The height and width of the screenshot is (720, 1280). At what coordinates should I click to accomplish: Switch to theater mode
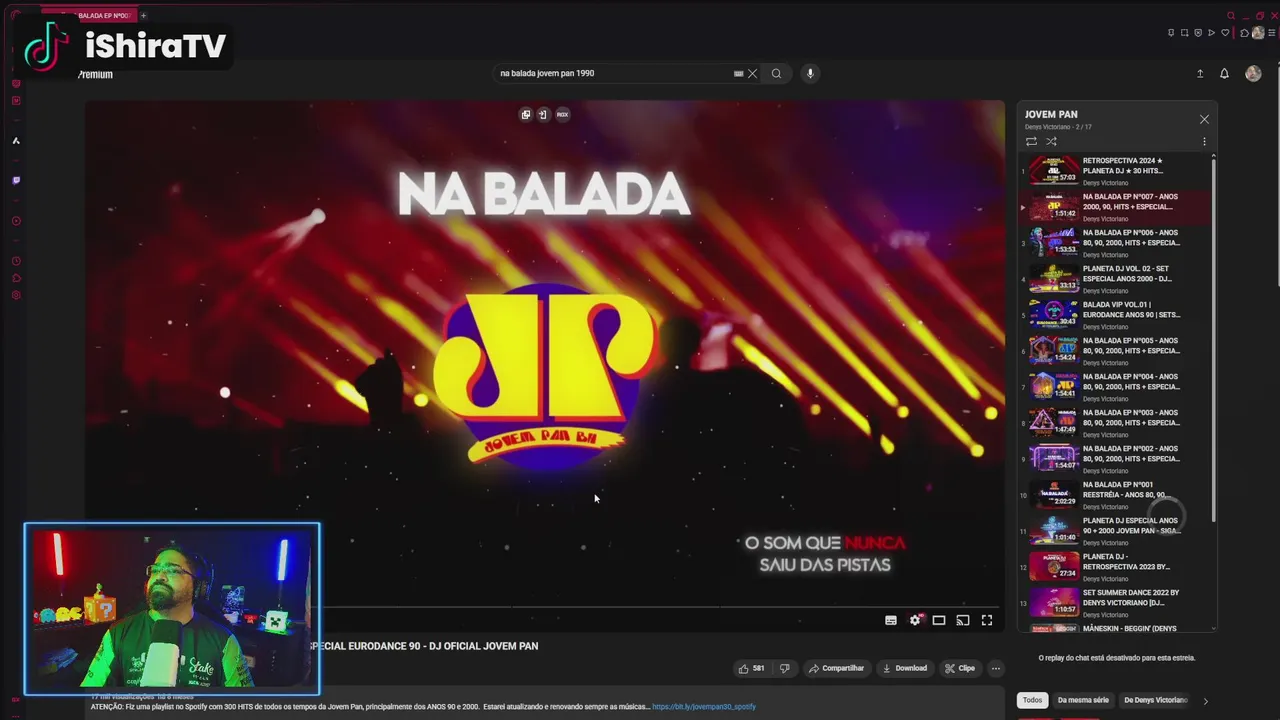pyautogui.click(x=939, y=620)
